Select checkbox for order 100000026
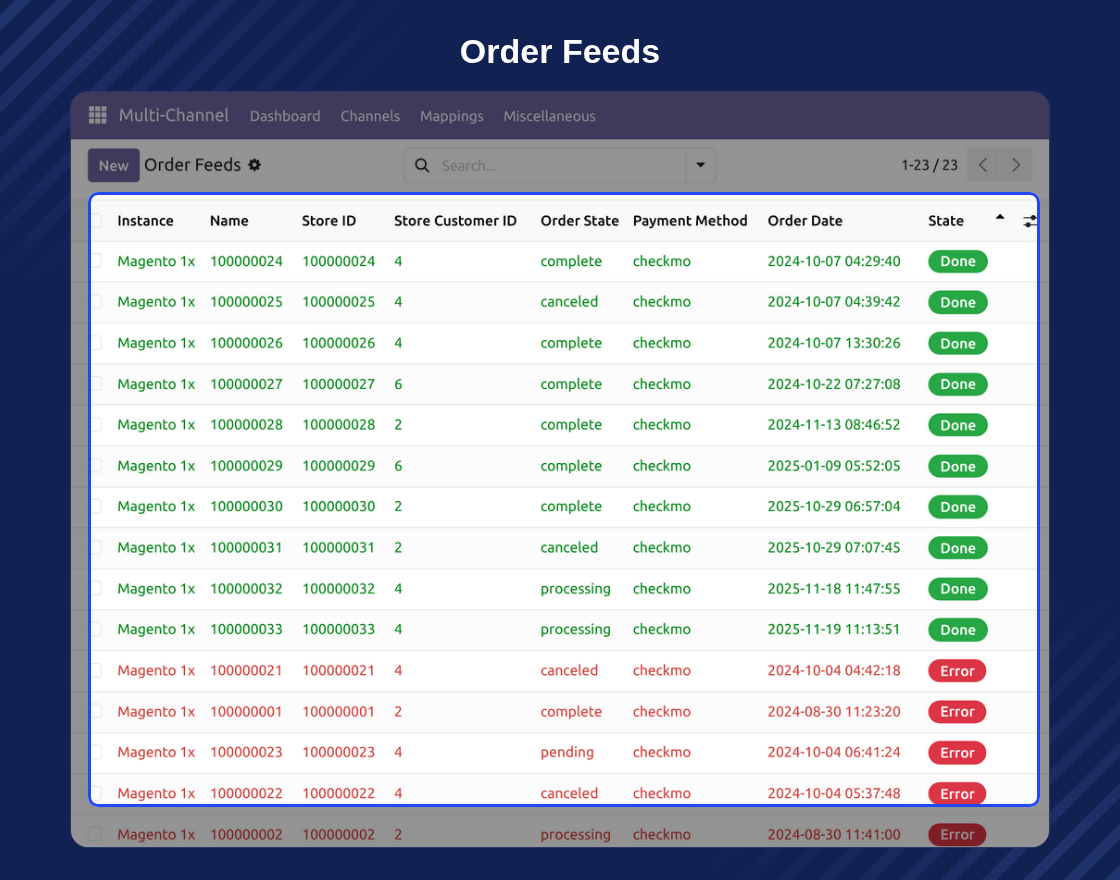 click(96, 343)
